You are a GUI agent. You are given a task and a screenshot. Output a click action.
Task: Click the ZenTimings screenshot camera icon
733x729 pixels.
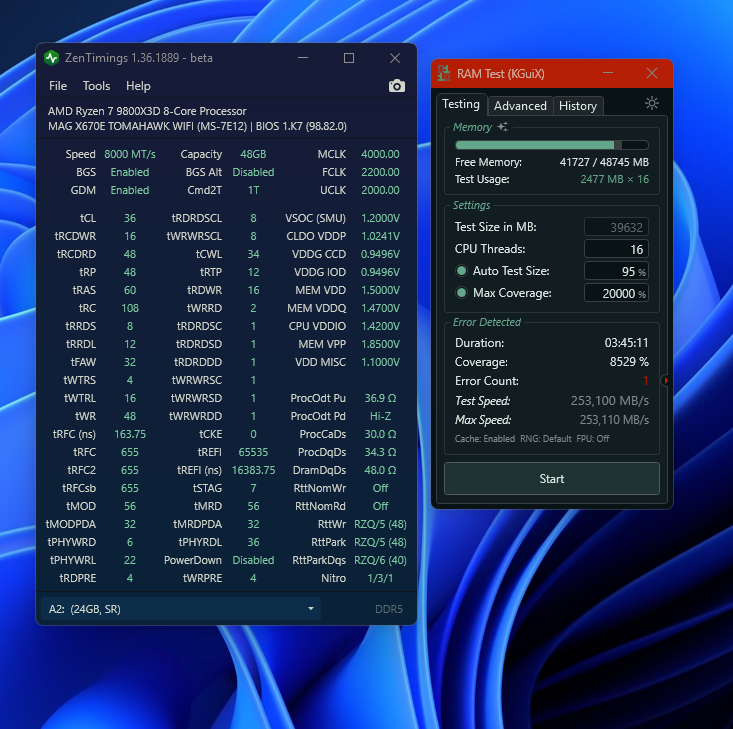396,86
